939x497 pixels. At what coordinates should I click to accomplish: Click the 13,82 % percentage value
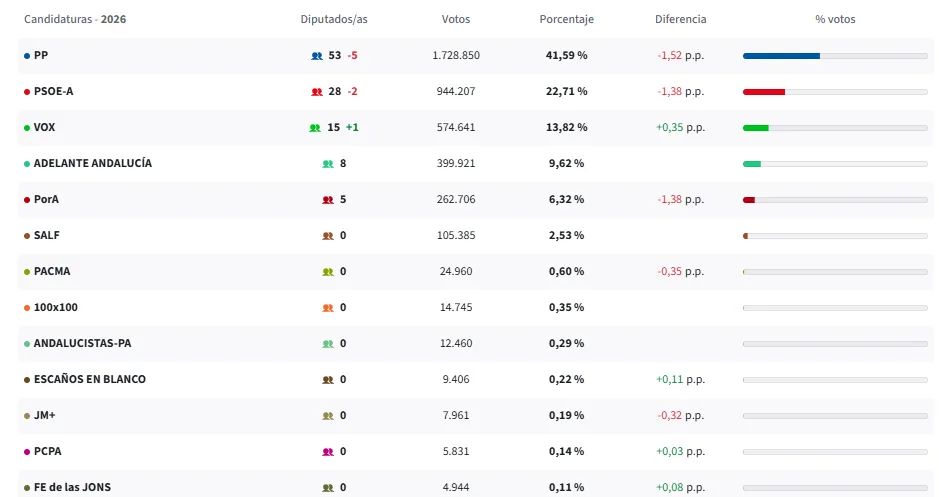[567, 127]
